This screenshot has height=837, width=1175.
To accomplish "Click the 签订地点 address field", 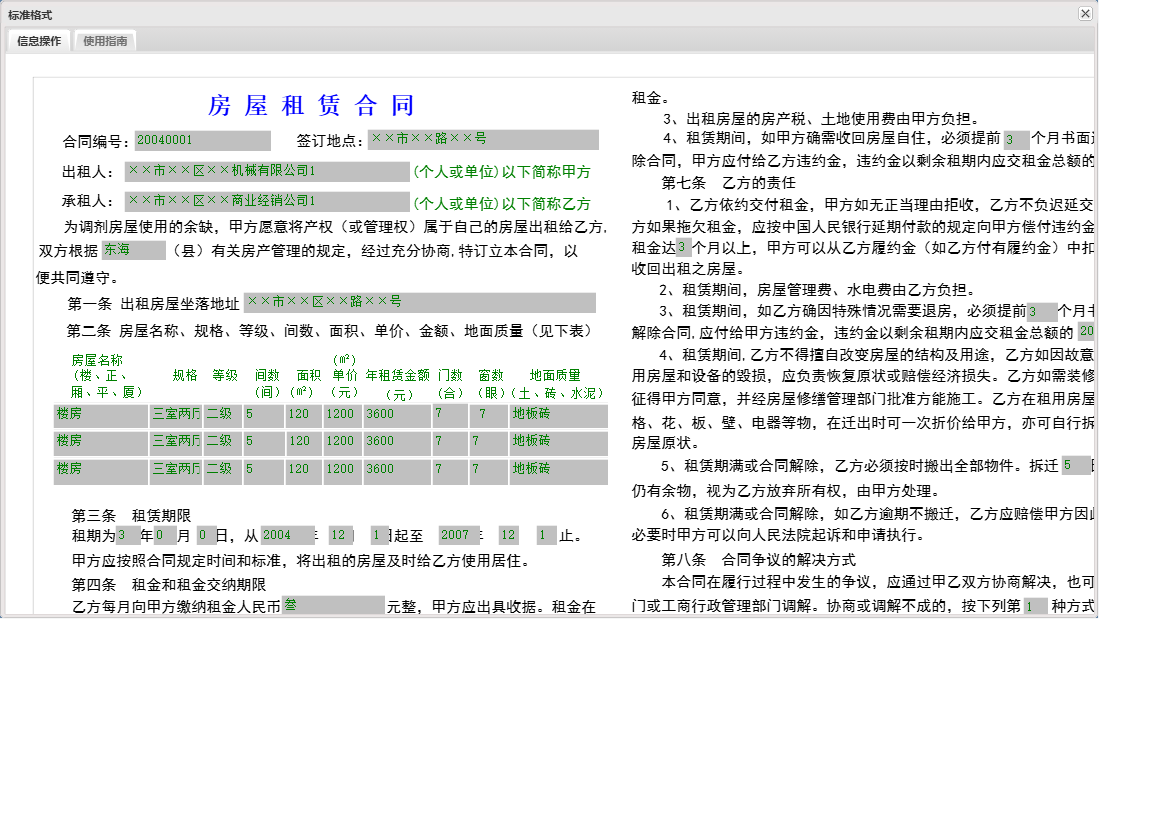I will click(x=480, y=140).
